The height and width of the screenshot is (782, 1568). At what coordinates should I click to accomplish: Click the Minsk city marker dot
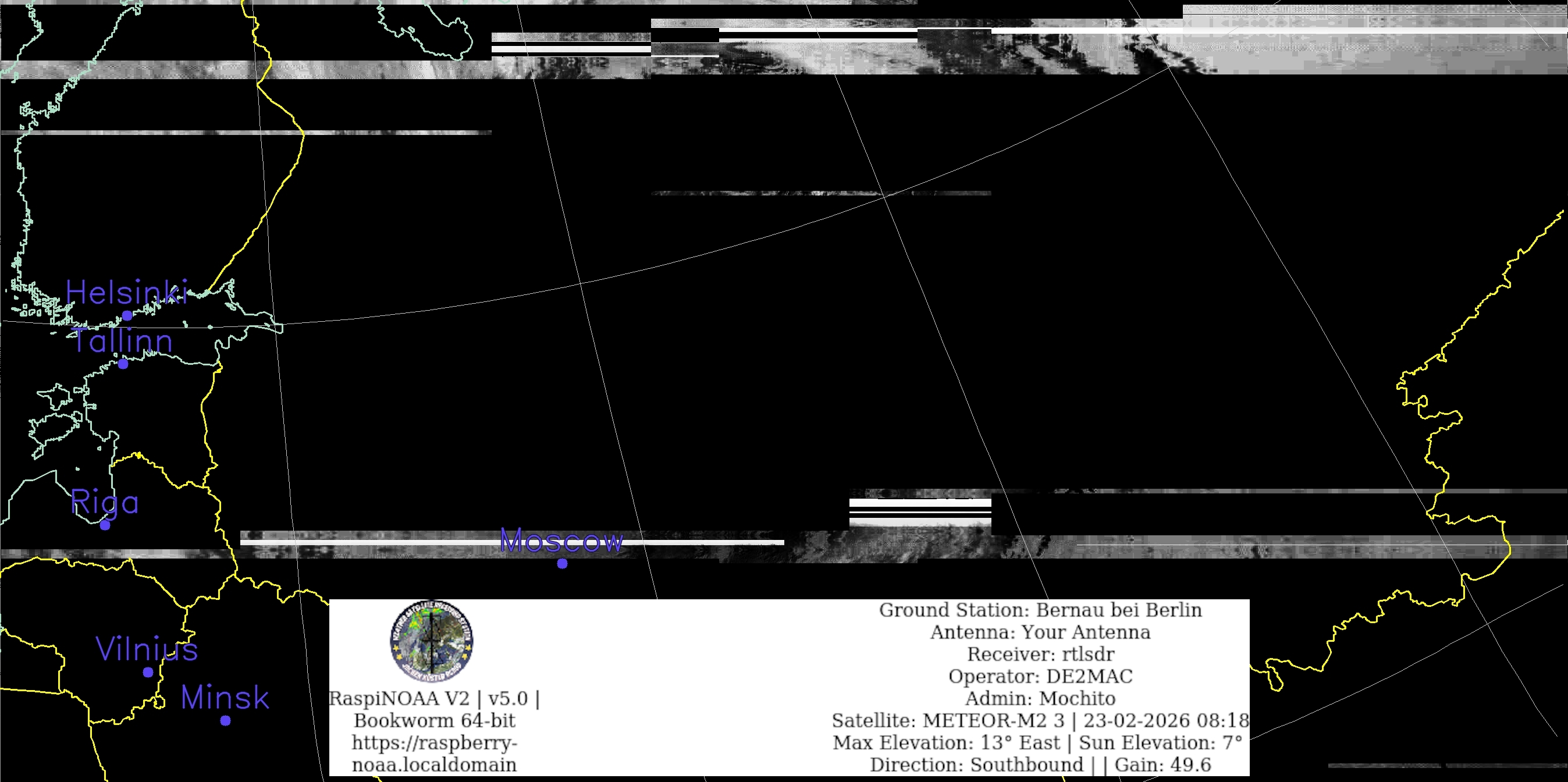click(x=225, y=720)
